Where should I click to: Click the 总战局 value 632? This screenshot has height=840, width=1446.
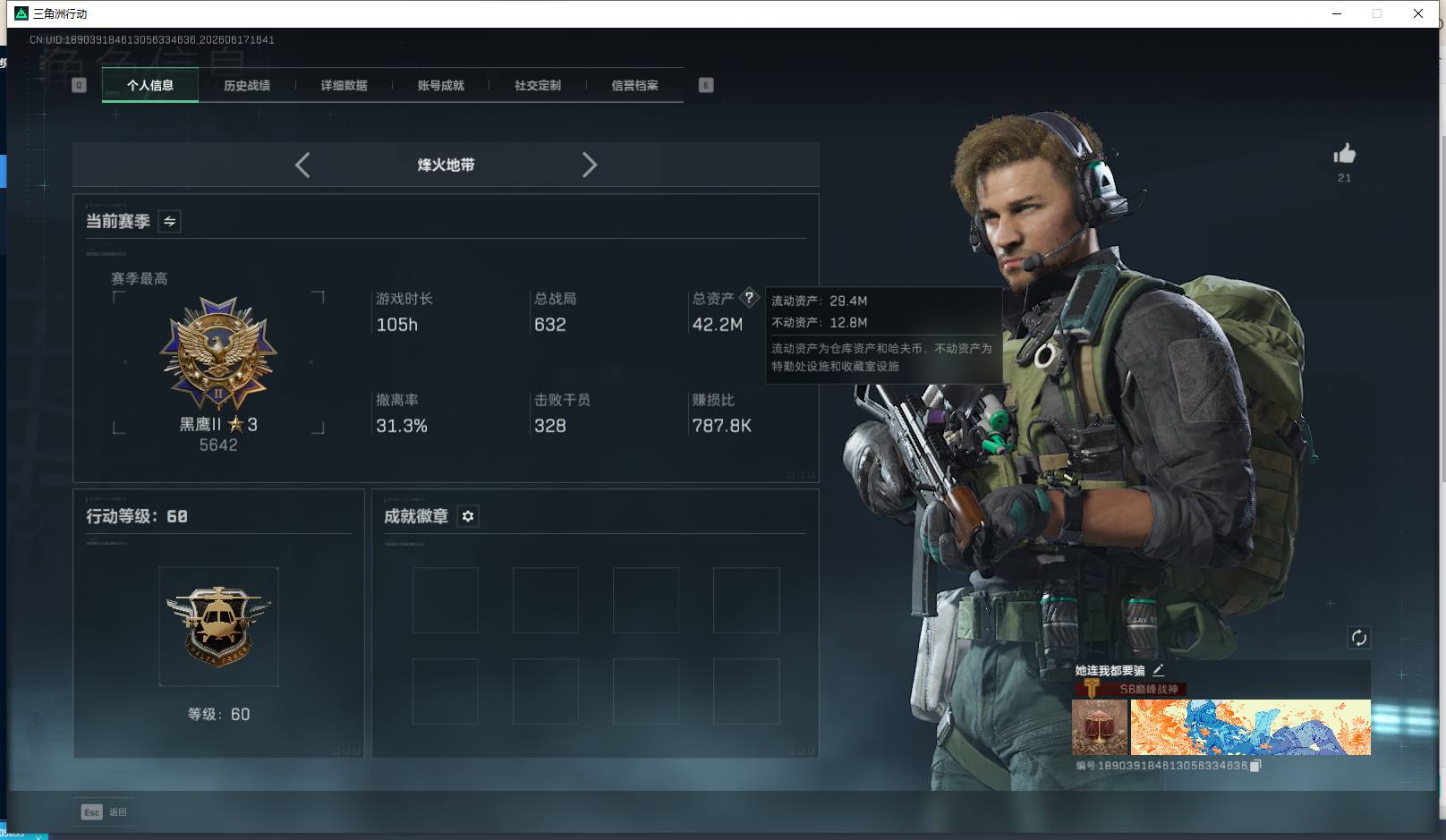pos(550,325)
